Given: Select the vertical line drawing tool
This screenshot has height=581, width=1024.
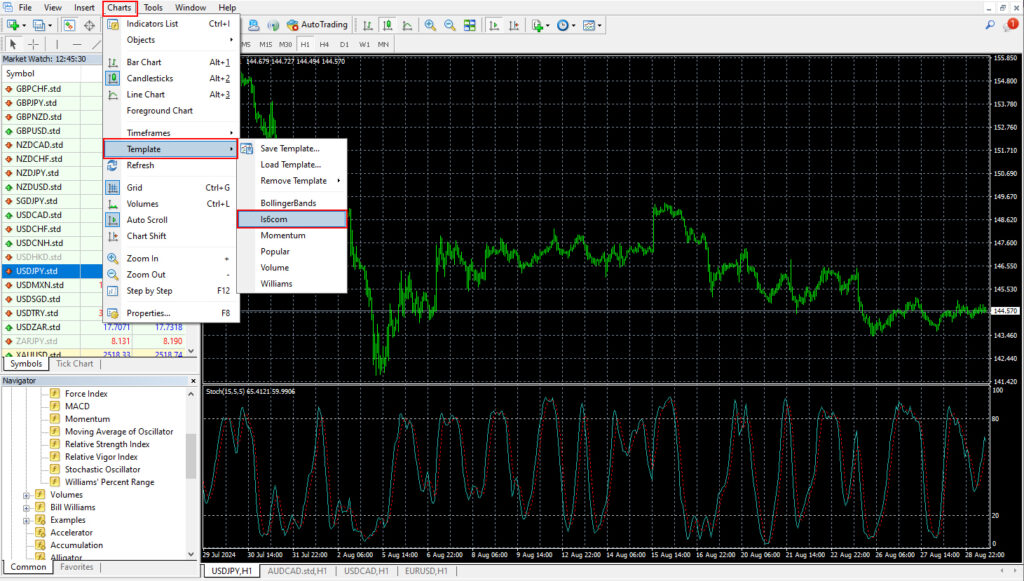Looking at the screenshot, I should [57, 44].
